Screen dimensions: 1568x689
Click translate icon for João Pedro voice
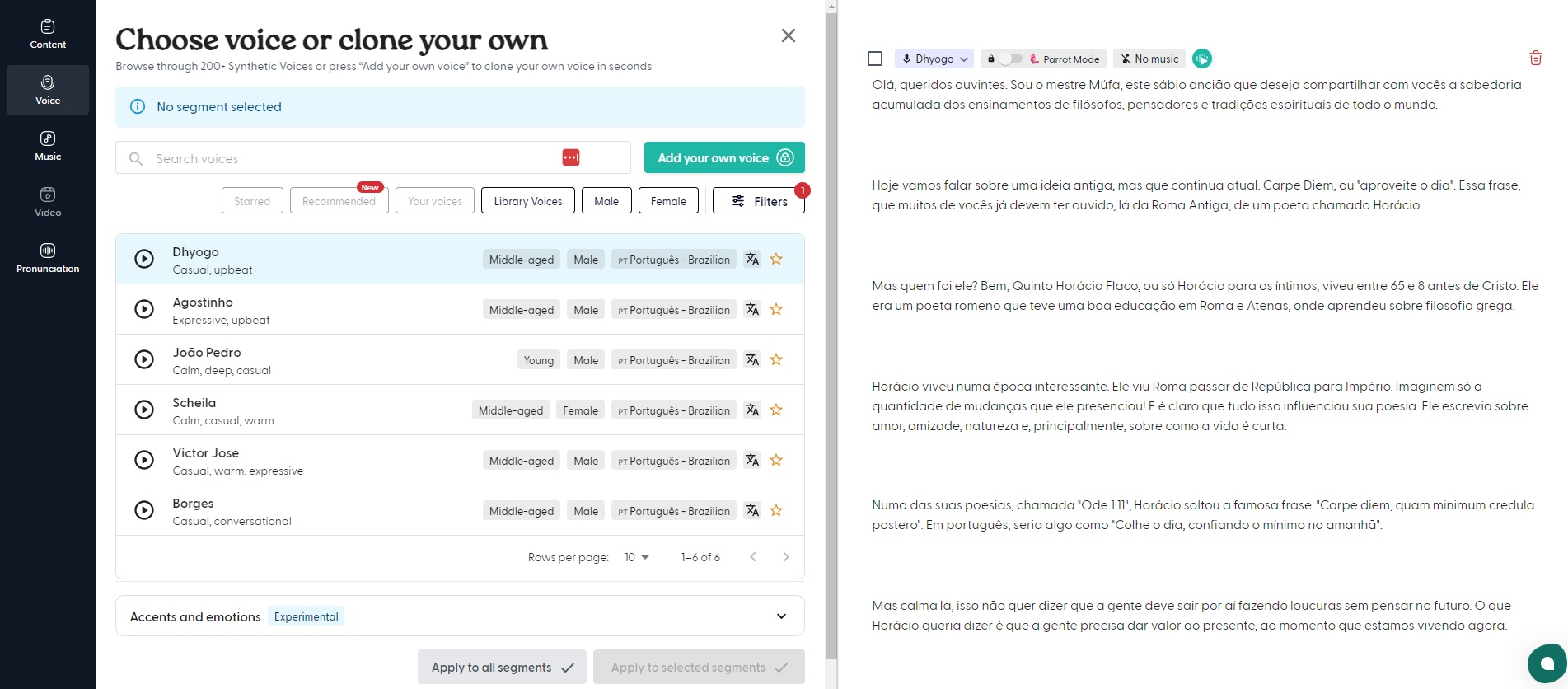(x=751, y=360)
